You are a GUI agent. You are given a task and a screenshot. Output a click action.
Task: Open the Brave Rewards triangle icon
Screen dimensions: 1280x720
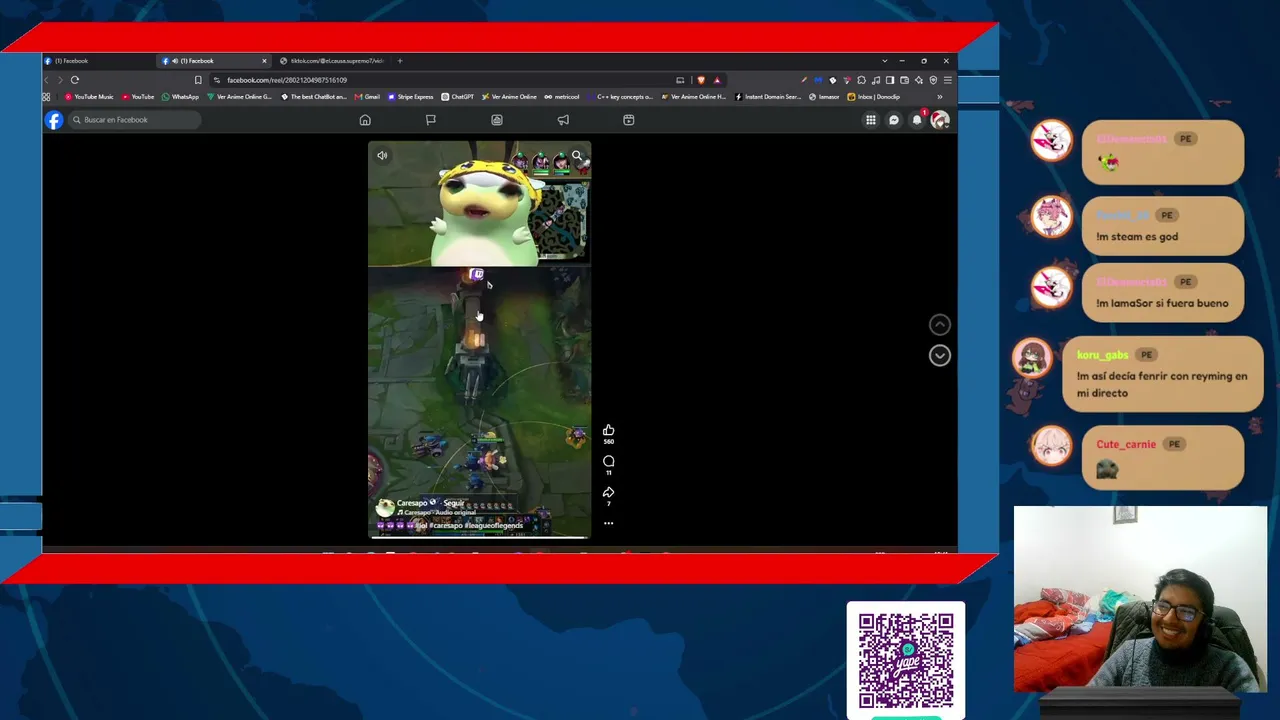pos(716,80)
